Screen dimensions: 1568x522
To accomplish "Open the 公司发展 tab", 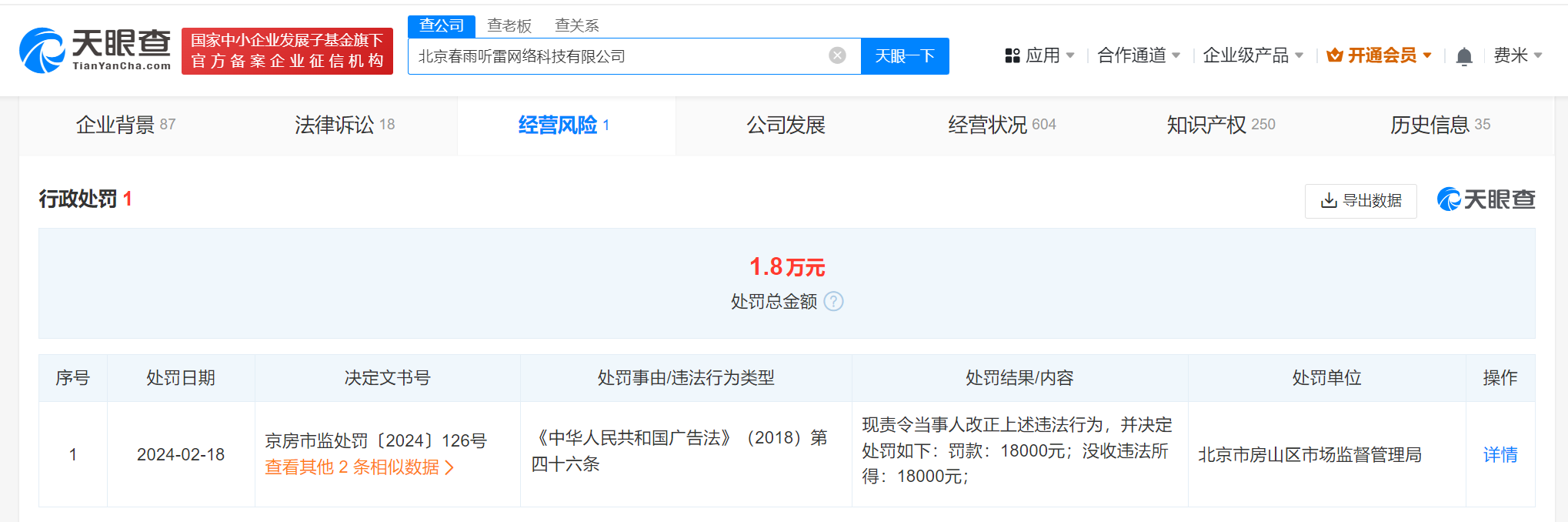I will tap(786, 125).
